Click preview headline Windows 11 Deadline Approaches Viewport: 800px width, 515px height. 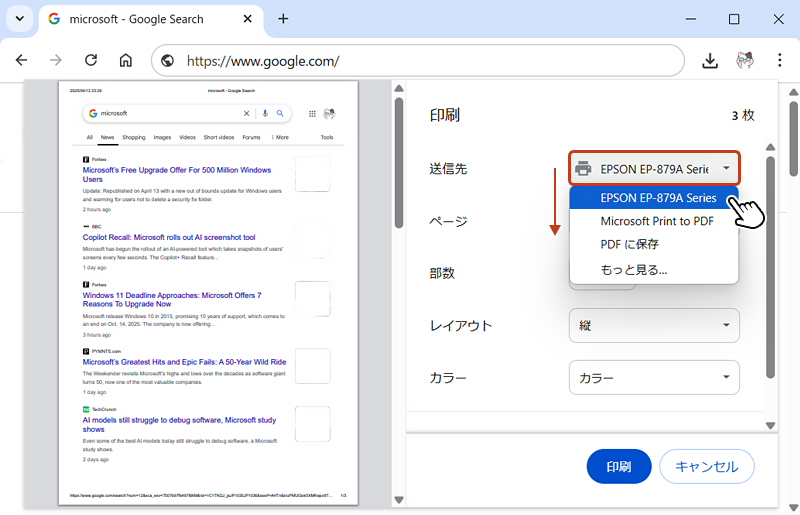point(172,300)
